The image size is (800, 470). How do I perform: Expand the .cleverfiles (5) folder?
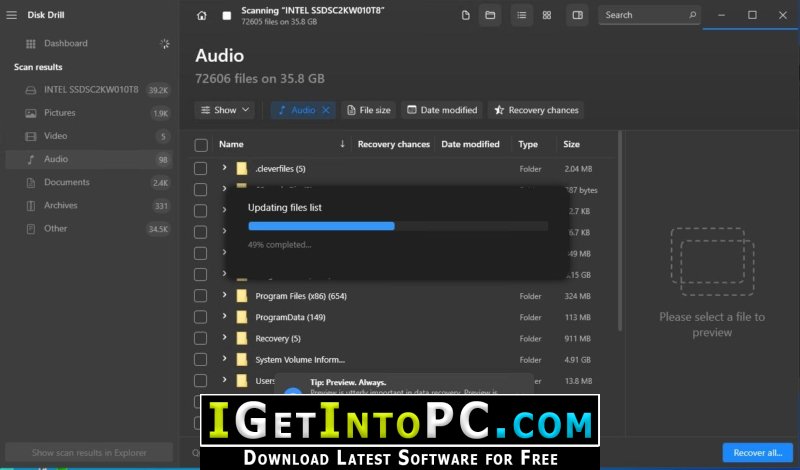pyautogui.click(x=224, y=168)
